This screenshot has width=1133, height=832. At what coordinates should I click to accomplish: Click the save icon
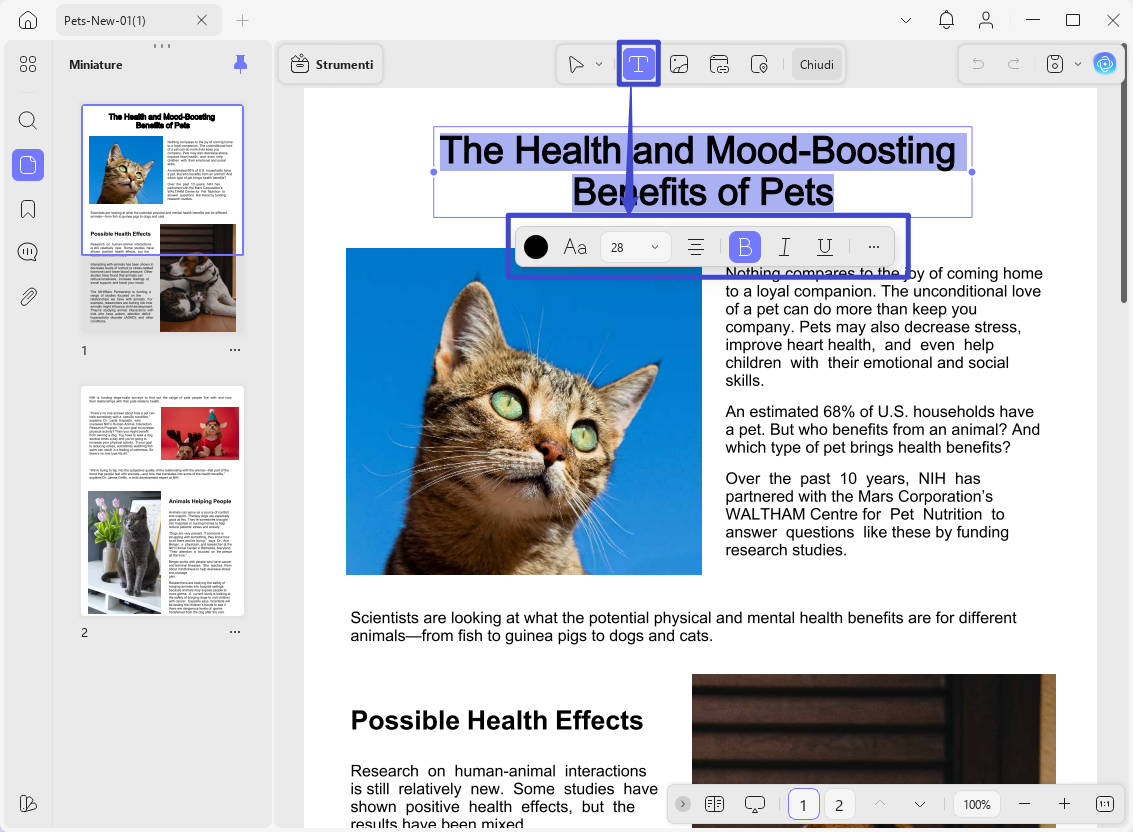(x=1055, y=64)
